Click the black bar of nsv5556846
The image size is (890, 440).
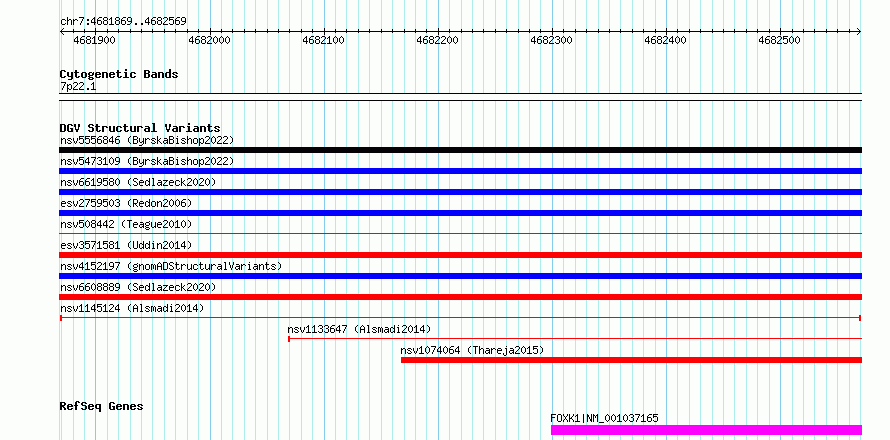pyautogui.click(x=461, y=150)
